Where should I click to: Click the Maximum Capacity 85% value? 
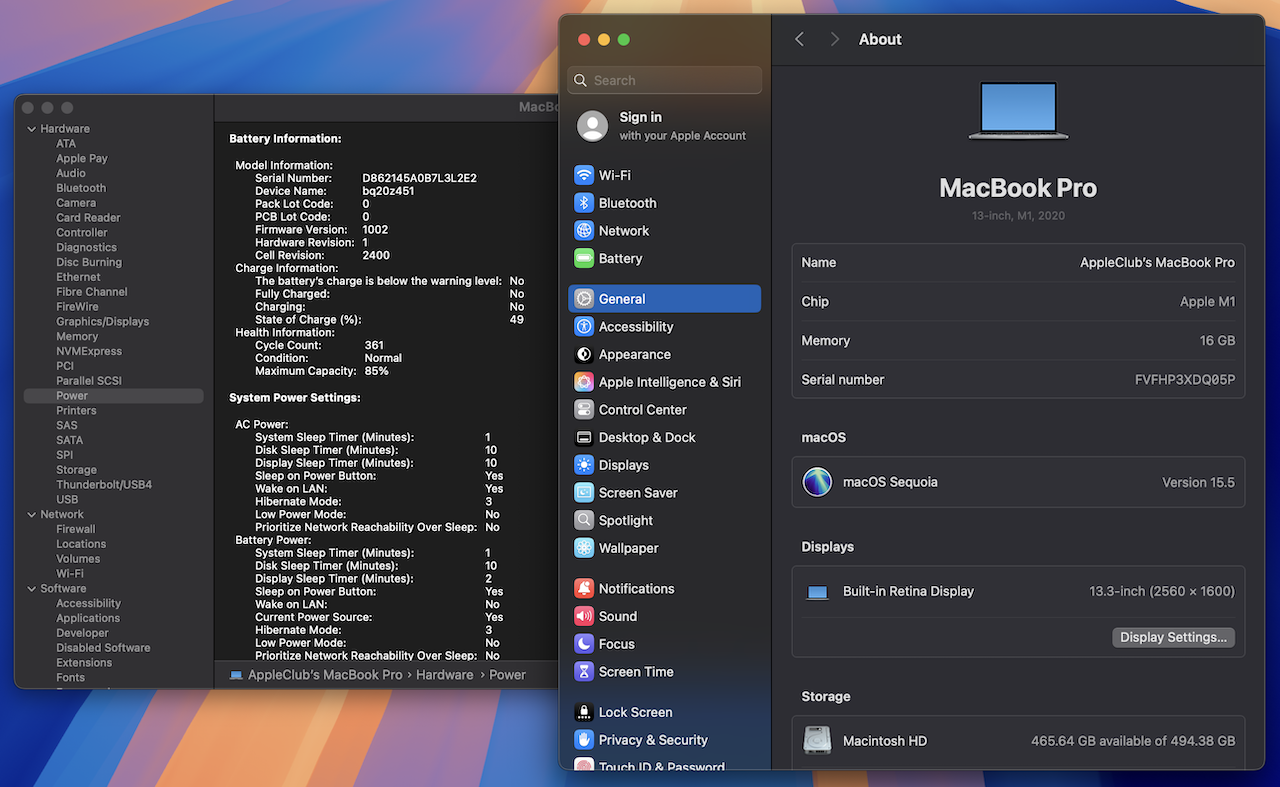pos(376,371)
